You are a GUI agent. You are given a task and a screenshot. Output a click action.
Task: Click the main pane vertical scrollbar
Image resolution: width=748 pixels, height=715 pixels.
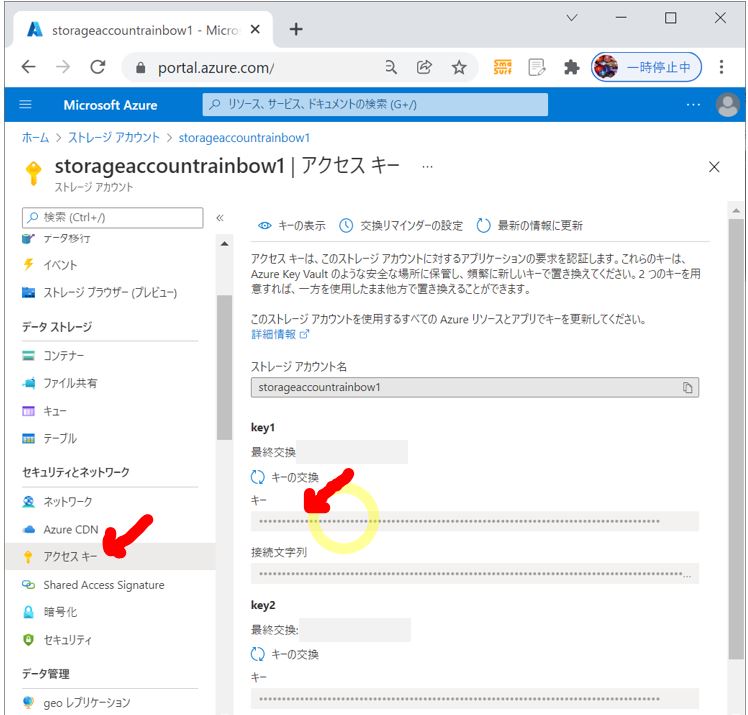tap(736, 440)
